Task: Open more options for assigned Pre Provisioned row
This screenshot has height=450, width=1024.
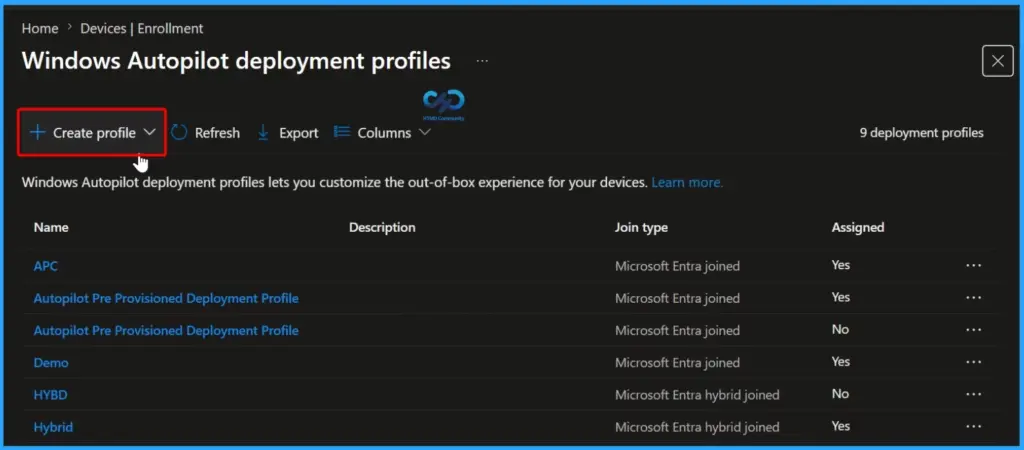Action: click(973, 297)
